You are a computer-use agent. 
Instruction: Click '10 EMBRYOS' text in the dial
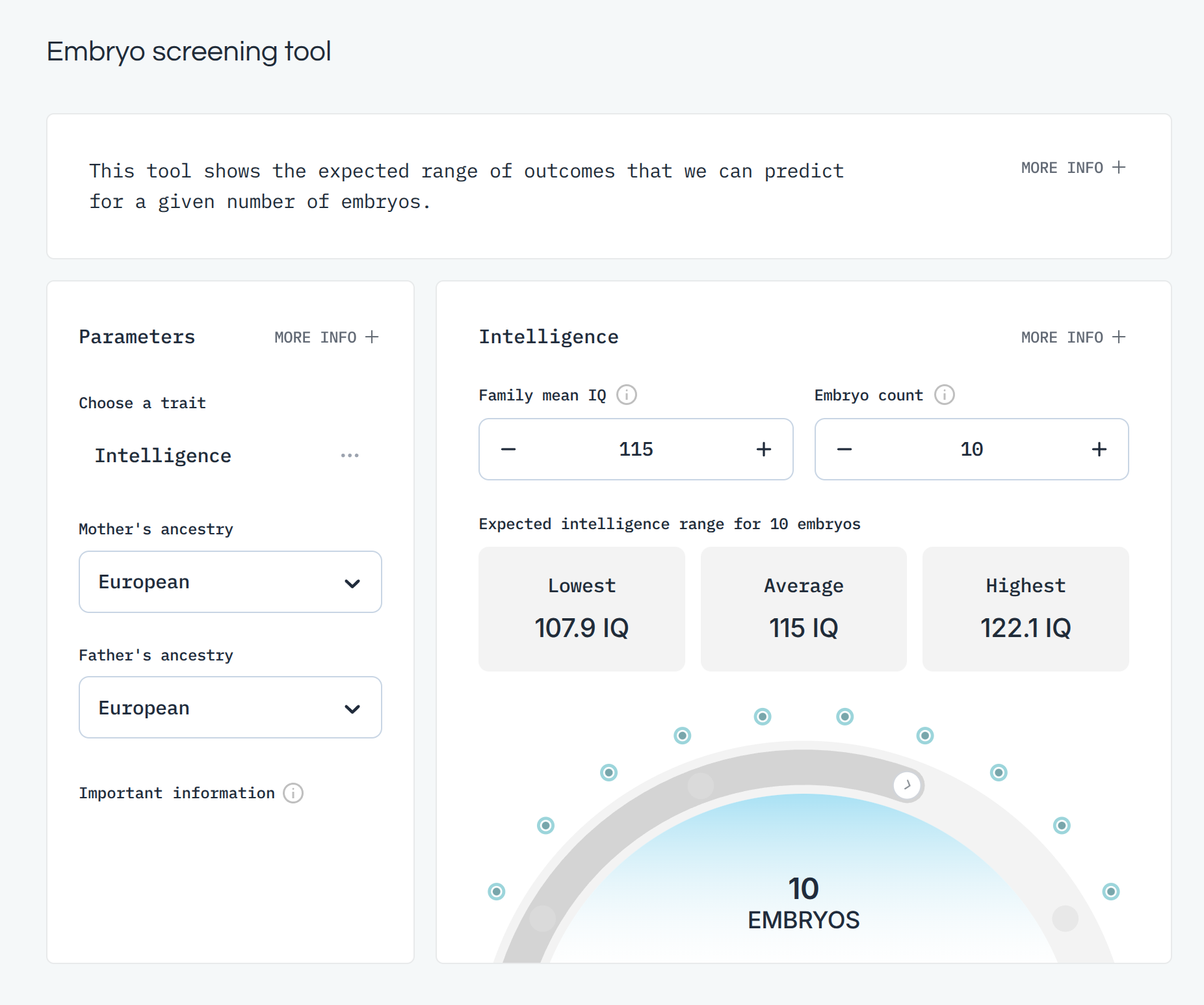coord(804,904)
